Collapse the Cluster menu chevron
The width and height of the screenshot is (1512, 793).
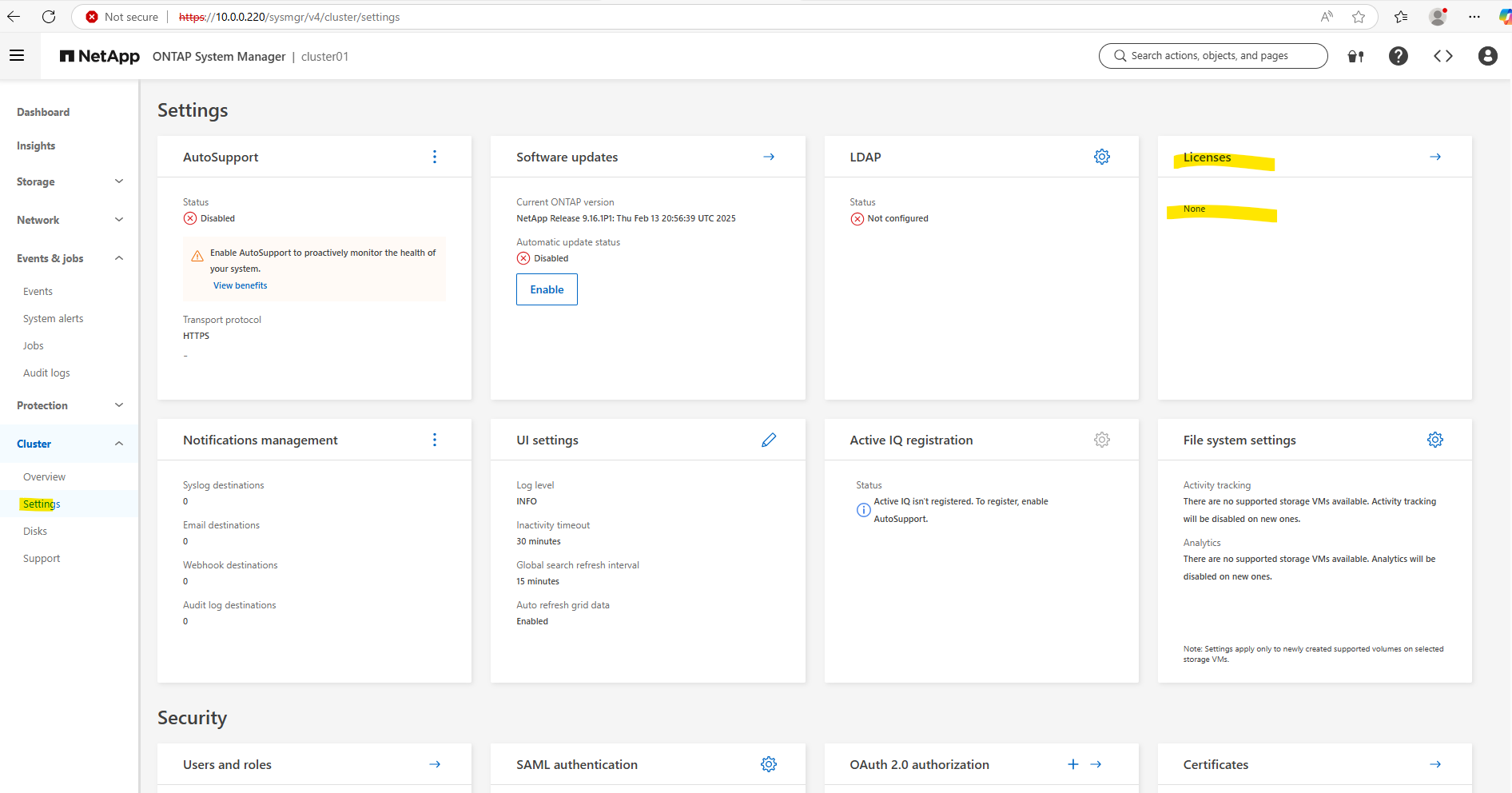coord(119,444)
